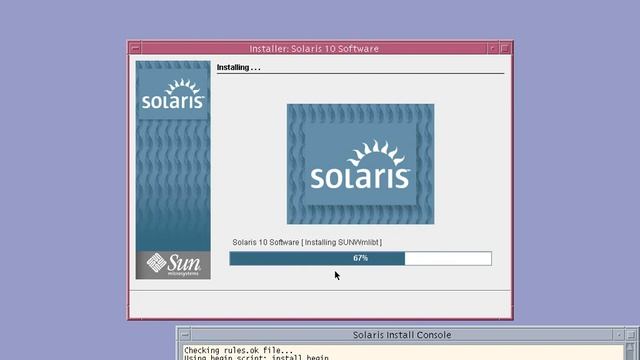
Task: Click the central Solaris splash image
Action: [x=360, y=164]
